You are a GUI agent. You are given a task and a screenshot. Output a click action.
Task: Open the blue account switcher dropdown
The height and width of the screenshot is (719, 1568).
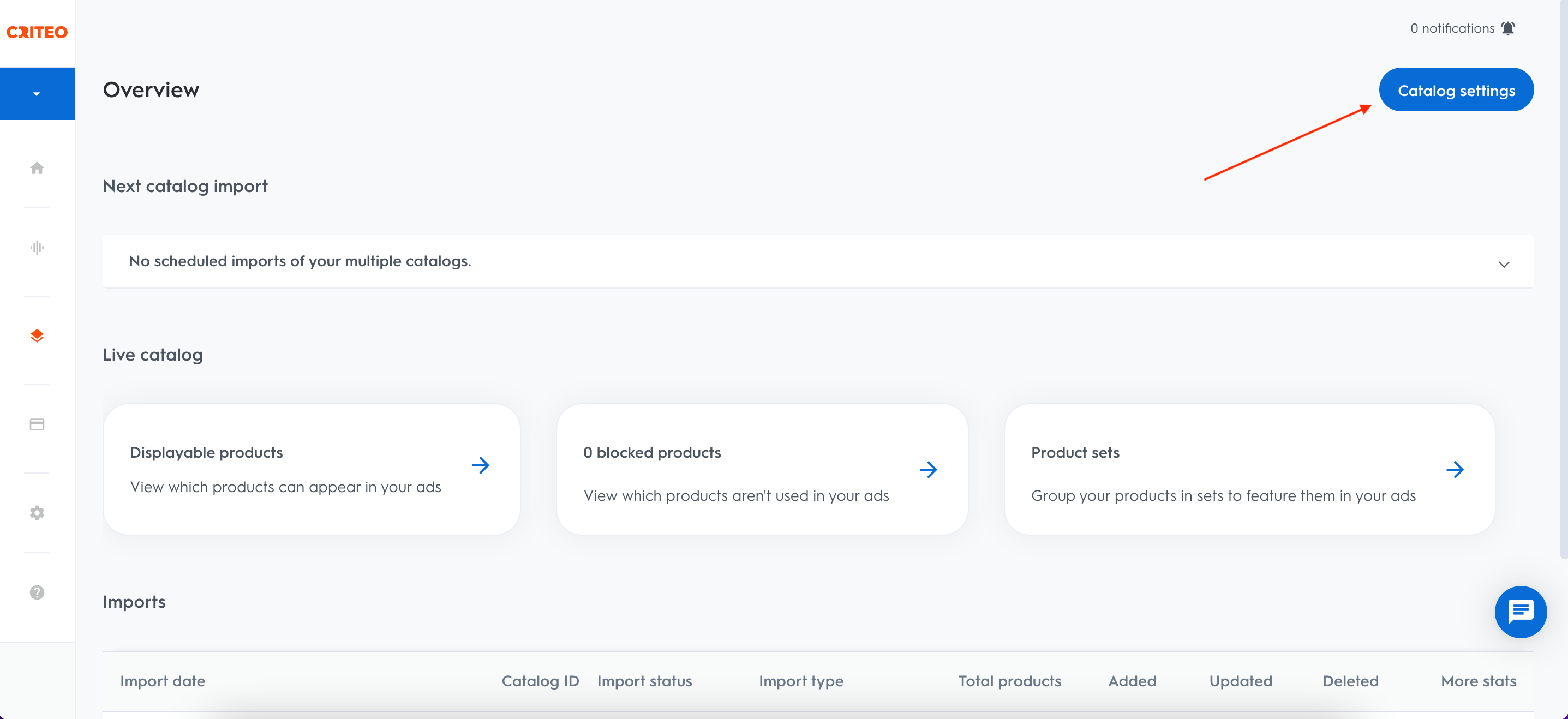pyautogui.click(x=37, y=94)
